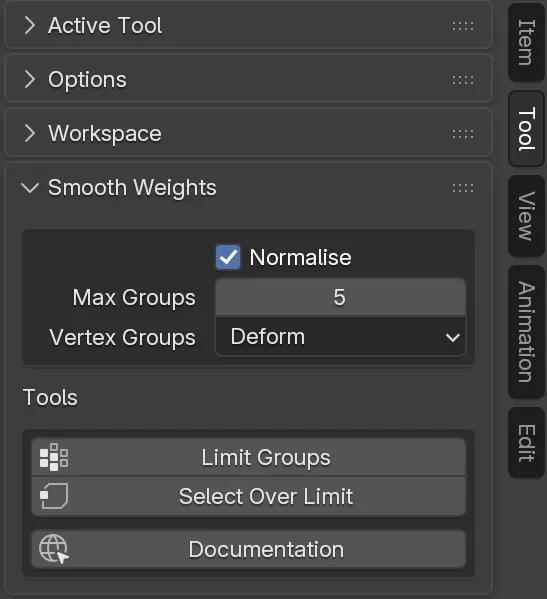Click the Limit Groups button

[x=248, y=457]
